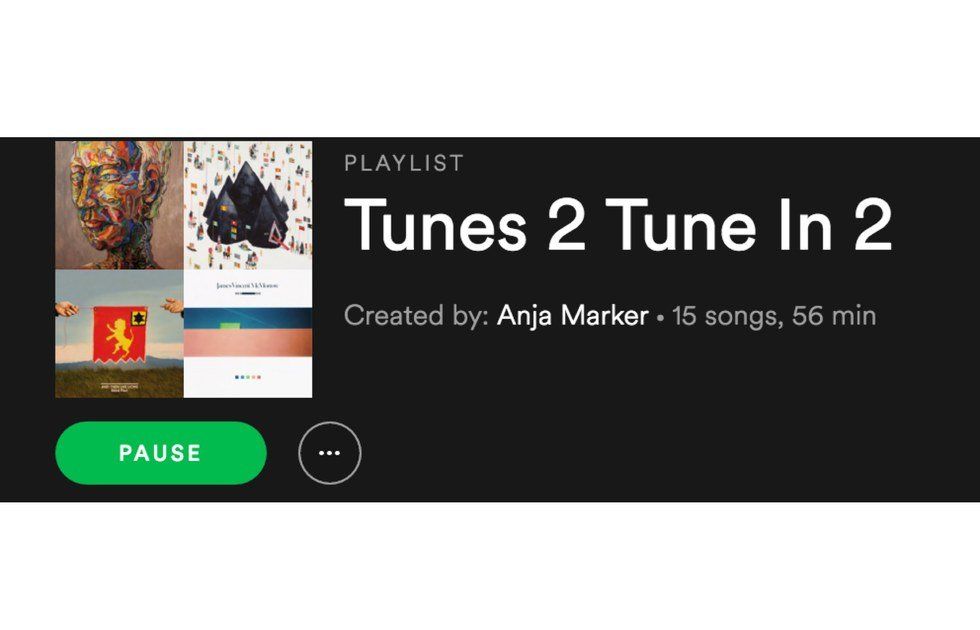Pause the playlist with the green button

(x=161, y=453)
